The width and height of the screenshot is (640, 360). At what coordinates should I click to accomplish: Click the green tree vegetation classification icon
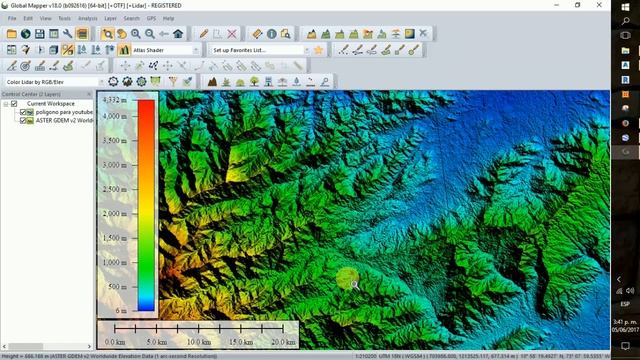[x=254, y=82]
